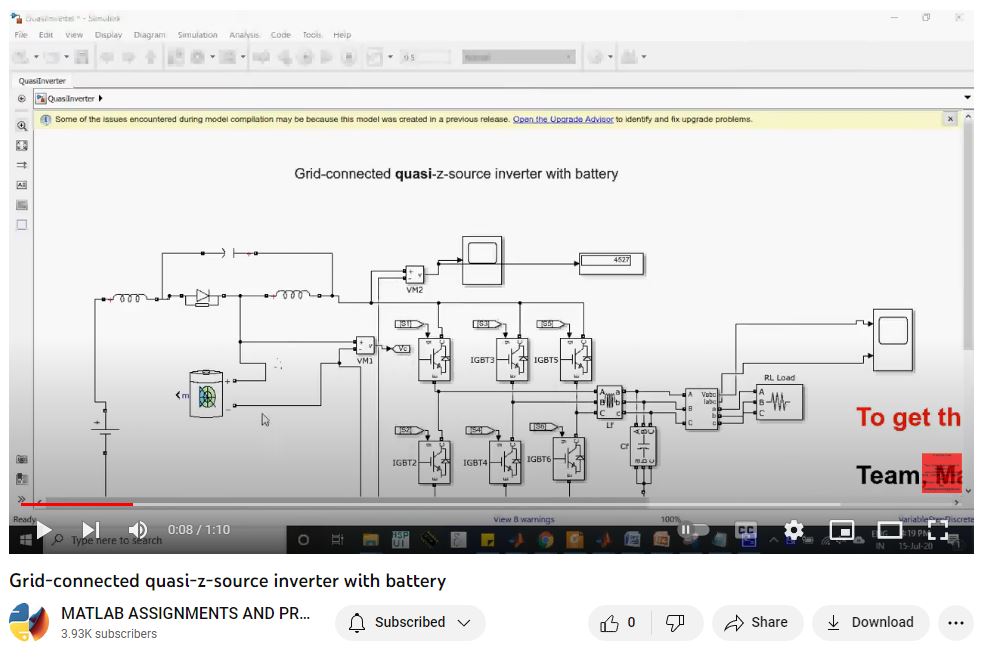The image size is (985, 657).
Task: Click the channel avatar logo
Action: [x=29, y=622]
